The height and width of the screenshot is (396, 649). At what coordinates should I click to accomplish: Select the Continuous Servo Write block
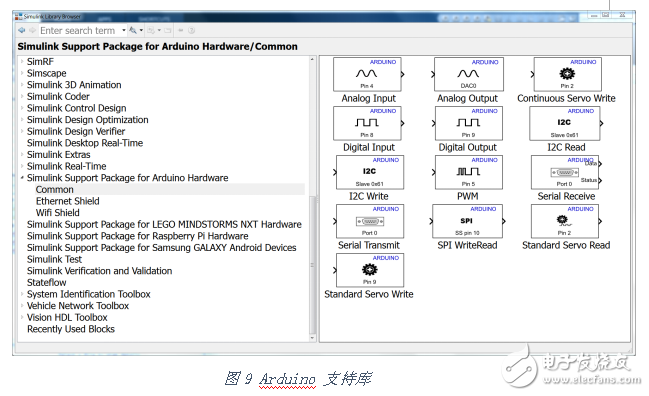567,74
